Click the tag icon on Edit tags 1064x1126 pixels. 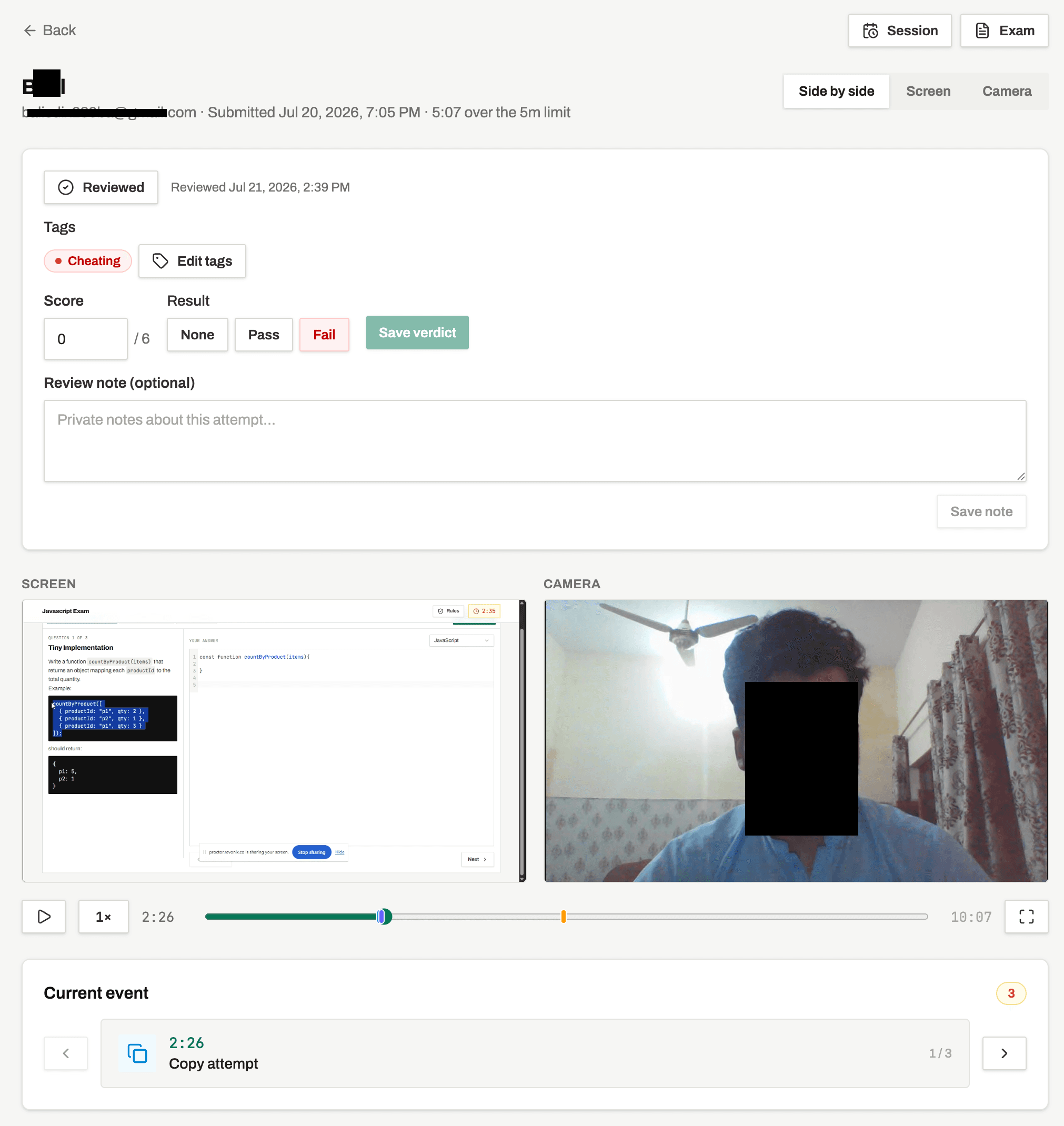point(160,261)
